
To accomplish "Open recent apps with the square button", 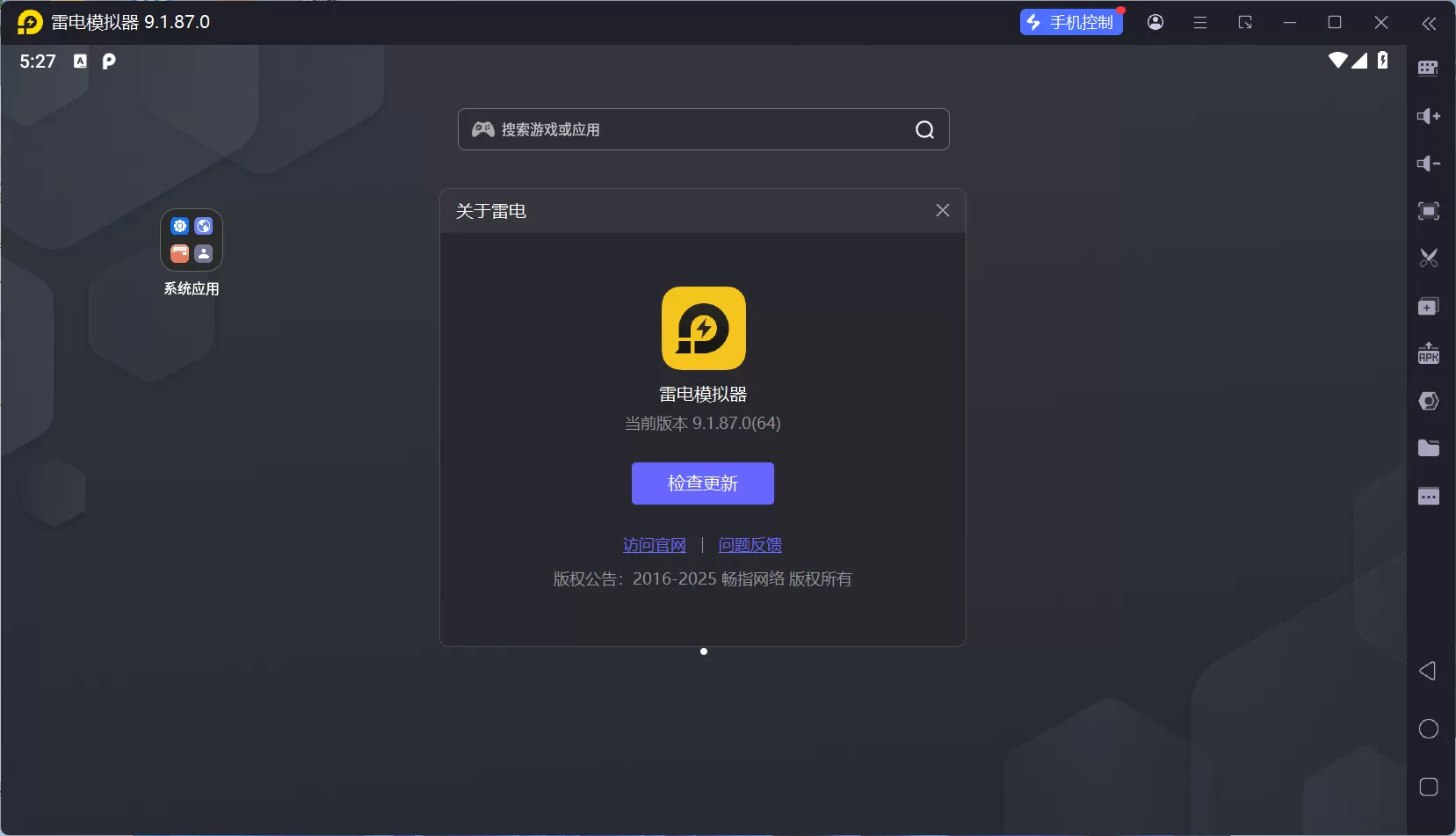I will tap(1429, 788).
